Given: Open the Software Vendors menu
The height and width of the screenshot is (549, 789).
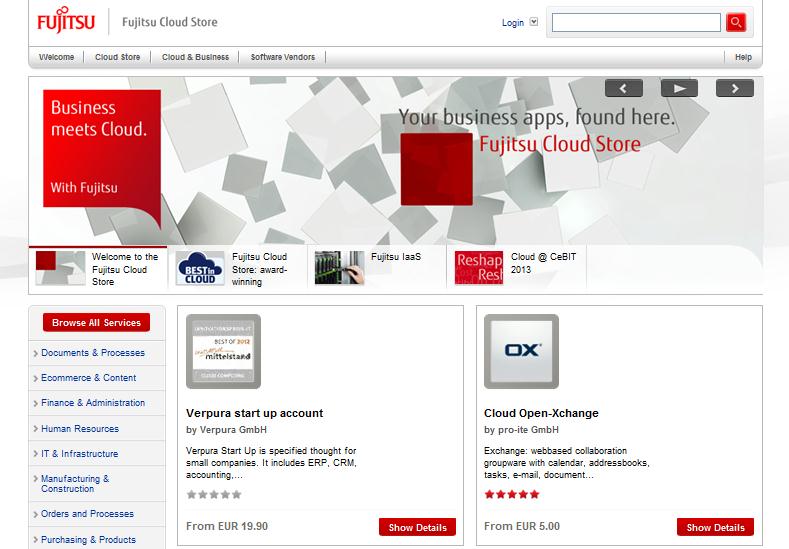Looking at the screenshot, I should tap(283, 57).
